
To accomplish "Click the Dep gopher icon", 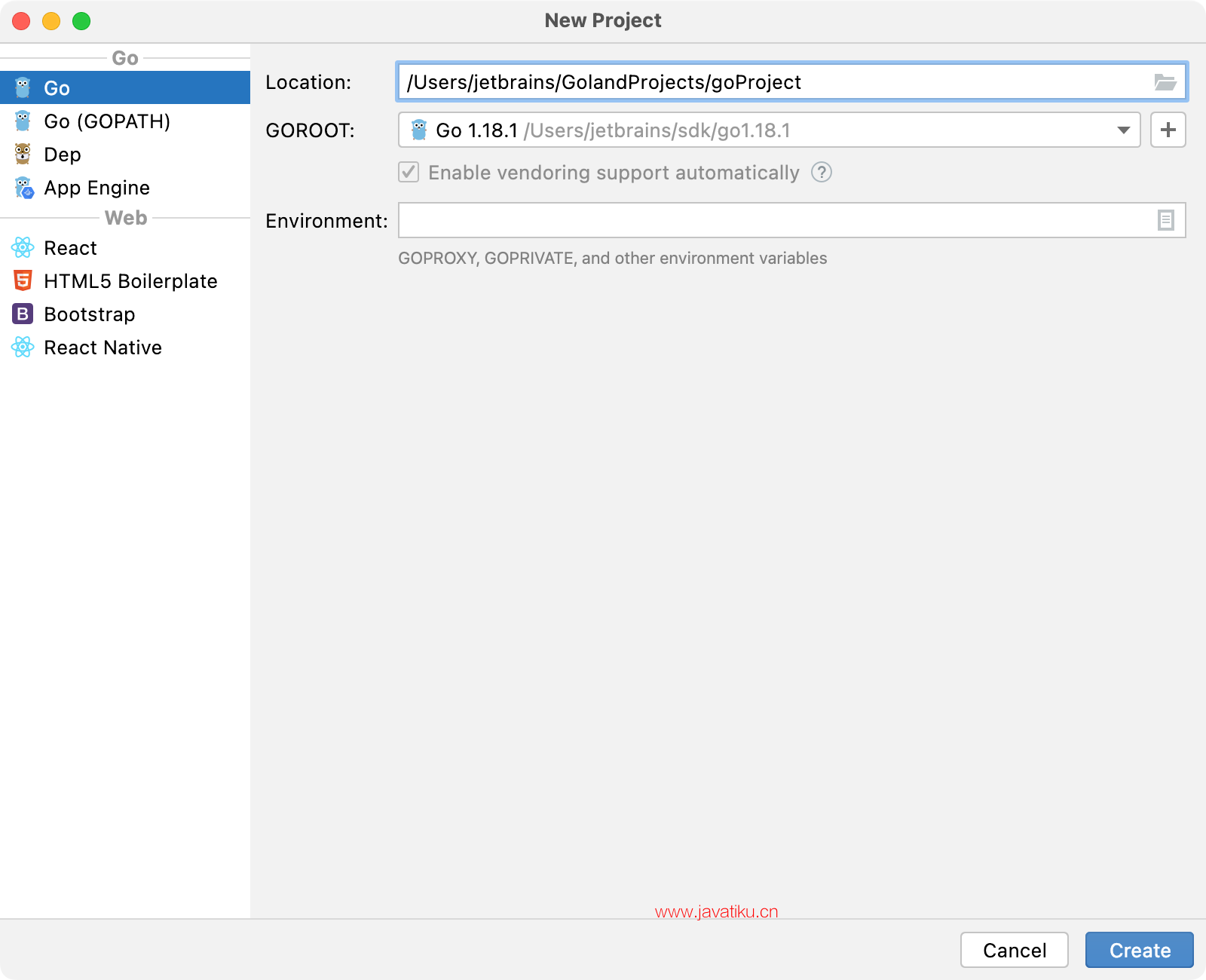I will pyautogui.click(x=23, y=155).
